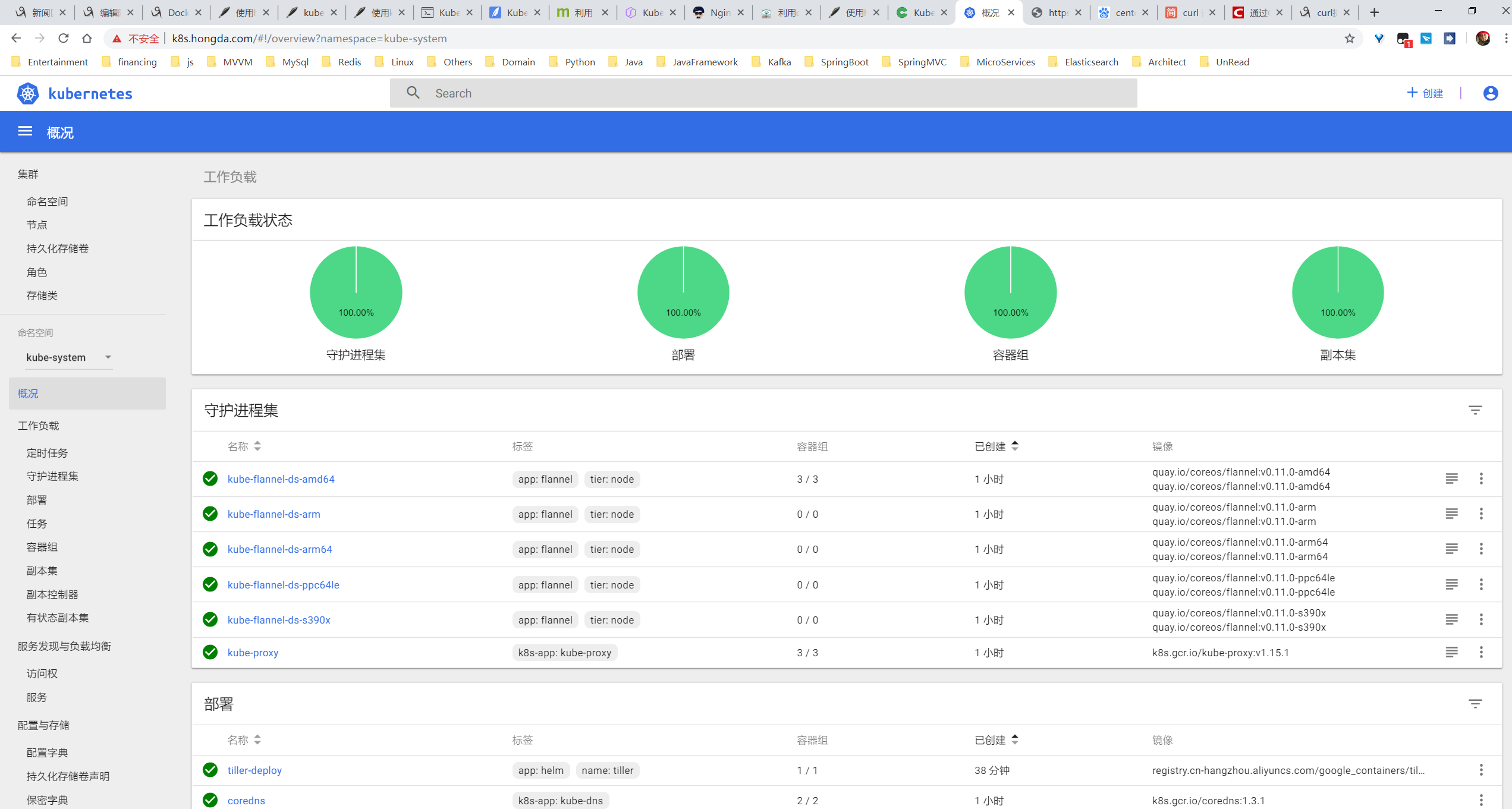Click the 部署 green pie chart
Image resolution: width=1512 pixels, height=809 pixels.
(683, 292)
